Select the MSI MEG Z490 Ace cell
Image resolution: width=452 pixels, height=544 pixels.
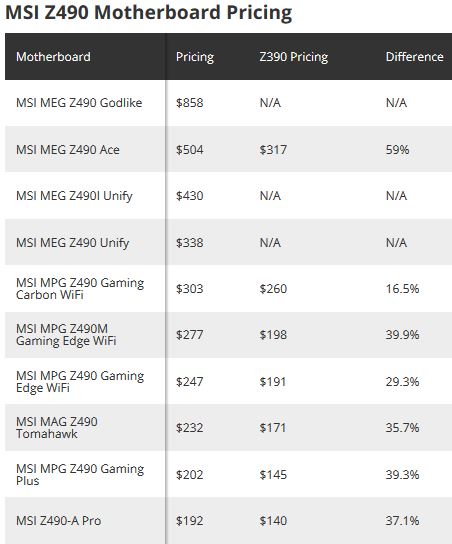68,150
